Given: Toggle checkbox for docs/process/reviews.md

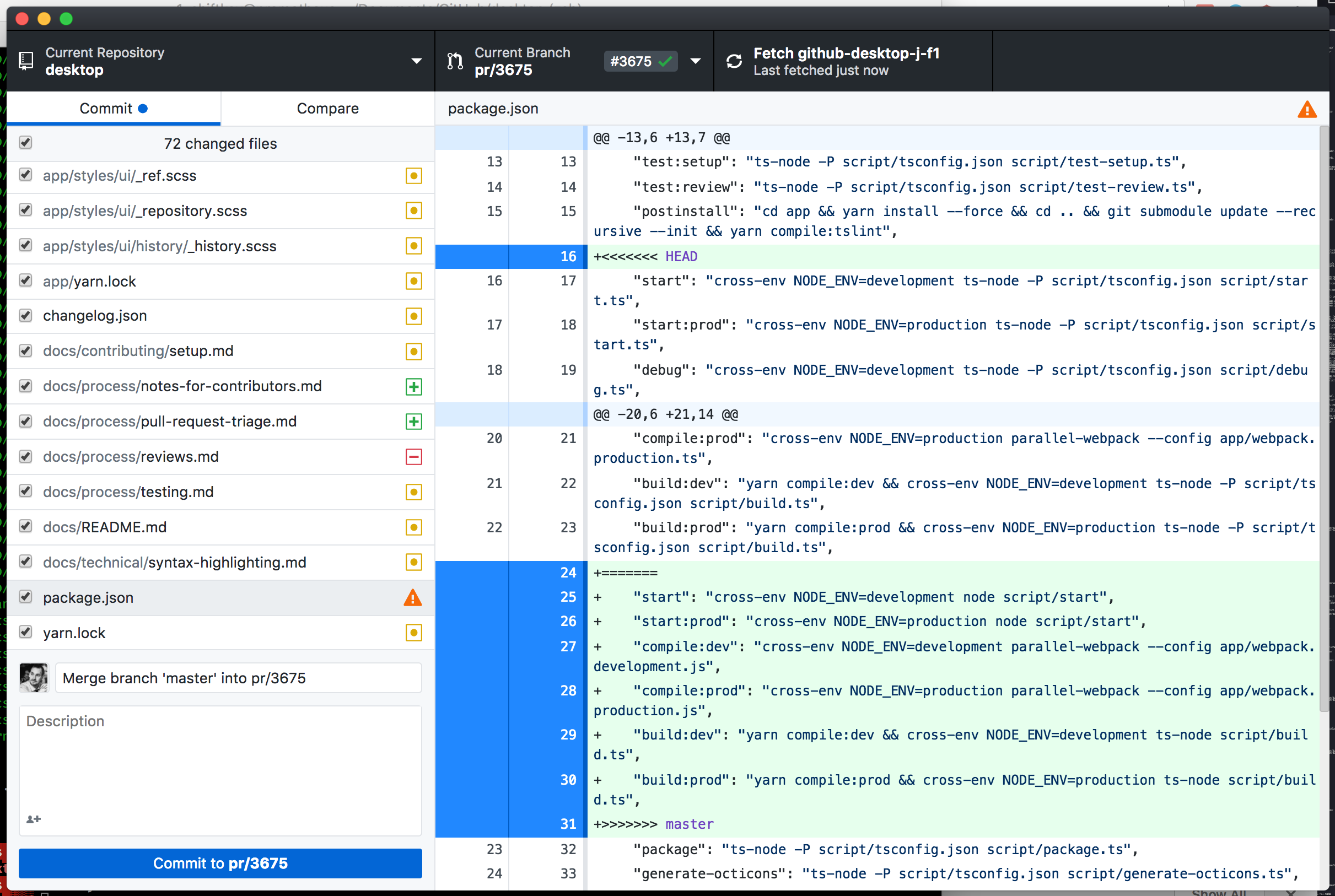Looking at the screenshot, I should (25, 456).
